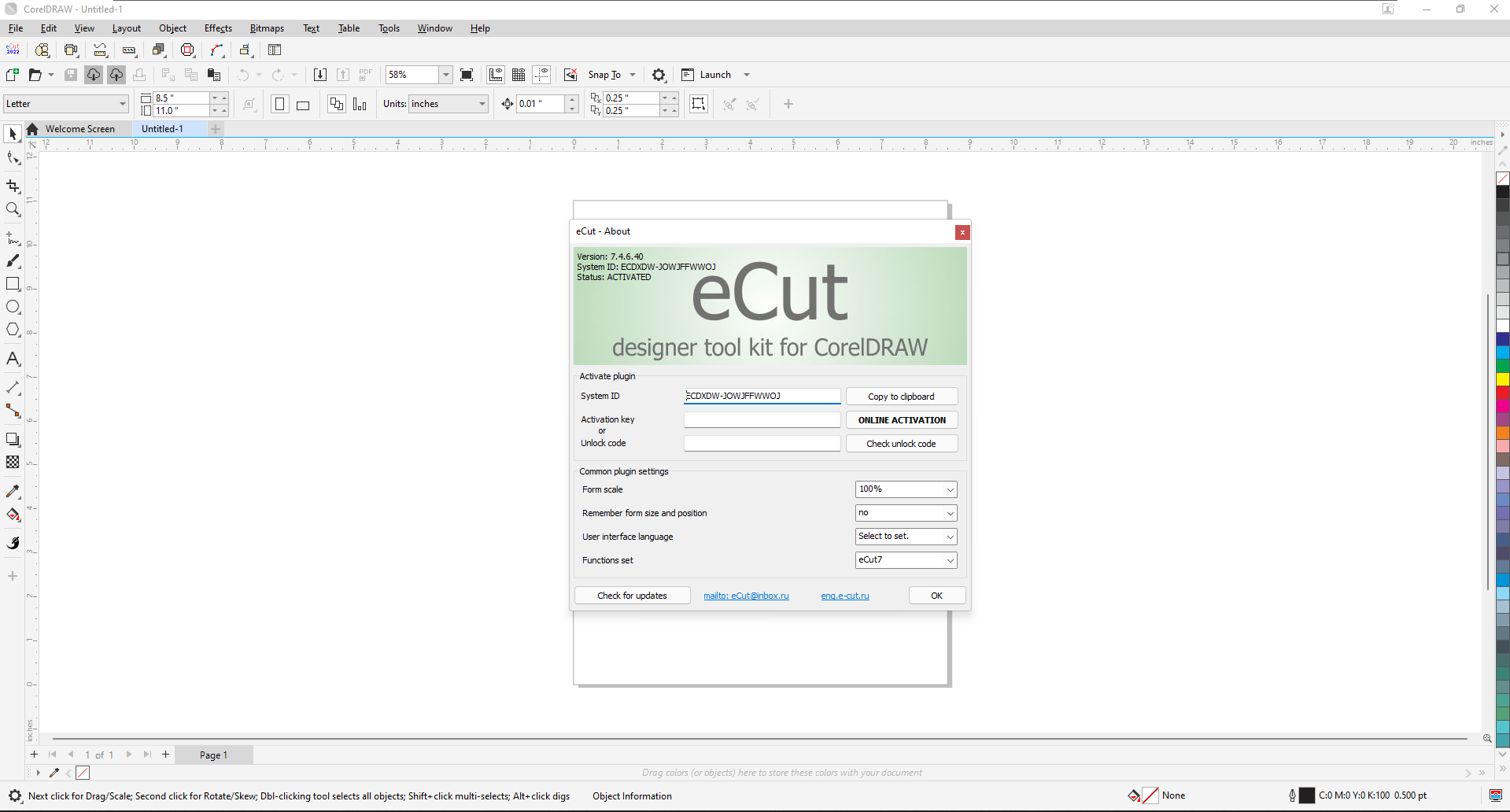Select the Page 1 tab
1510x812 pixels.
pos(213,755)
